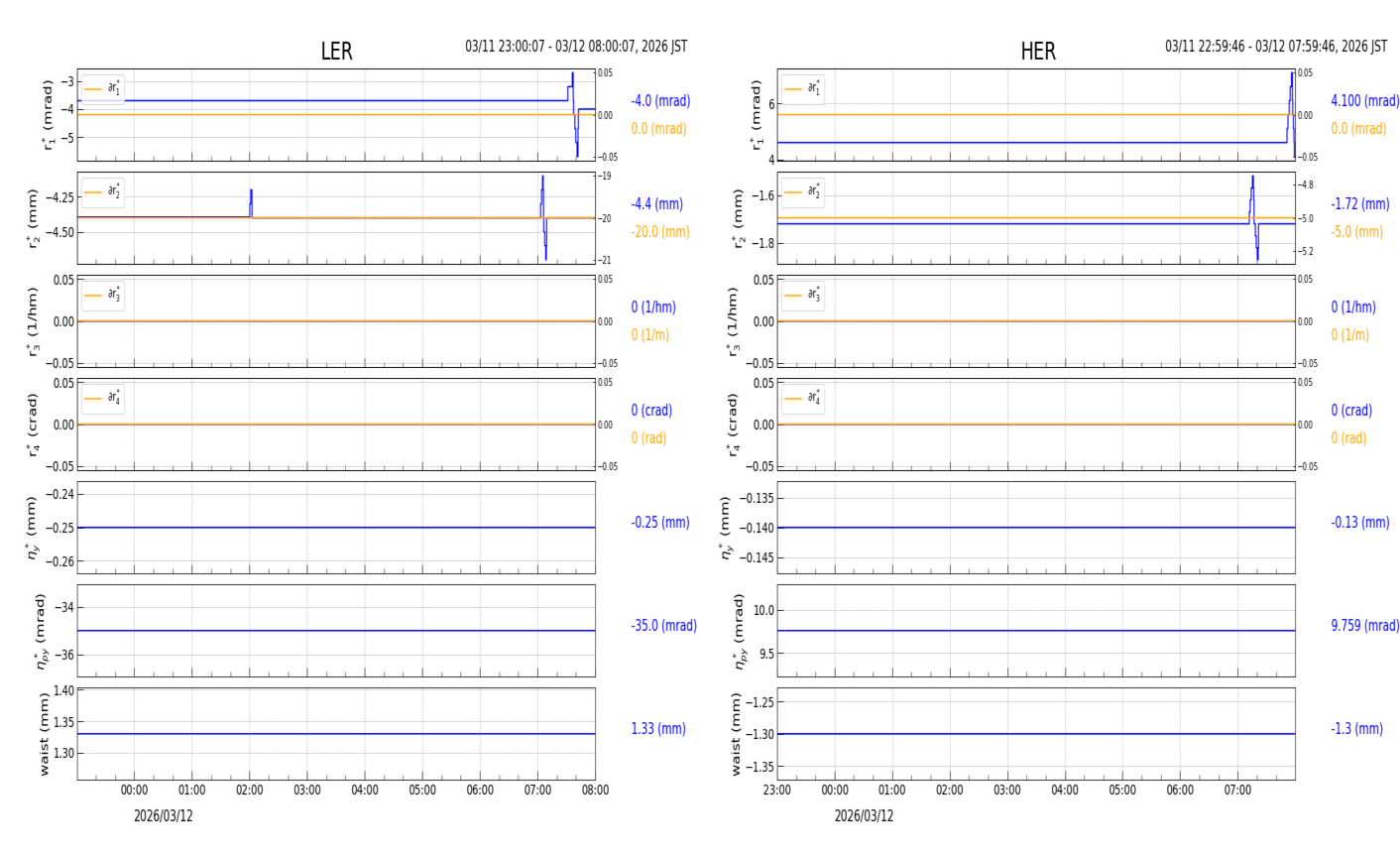The image size is (1400, 857).
Task: Click the HER orange value 0 (1/m)
Action: (x=1349, y=335)
